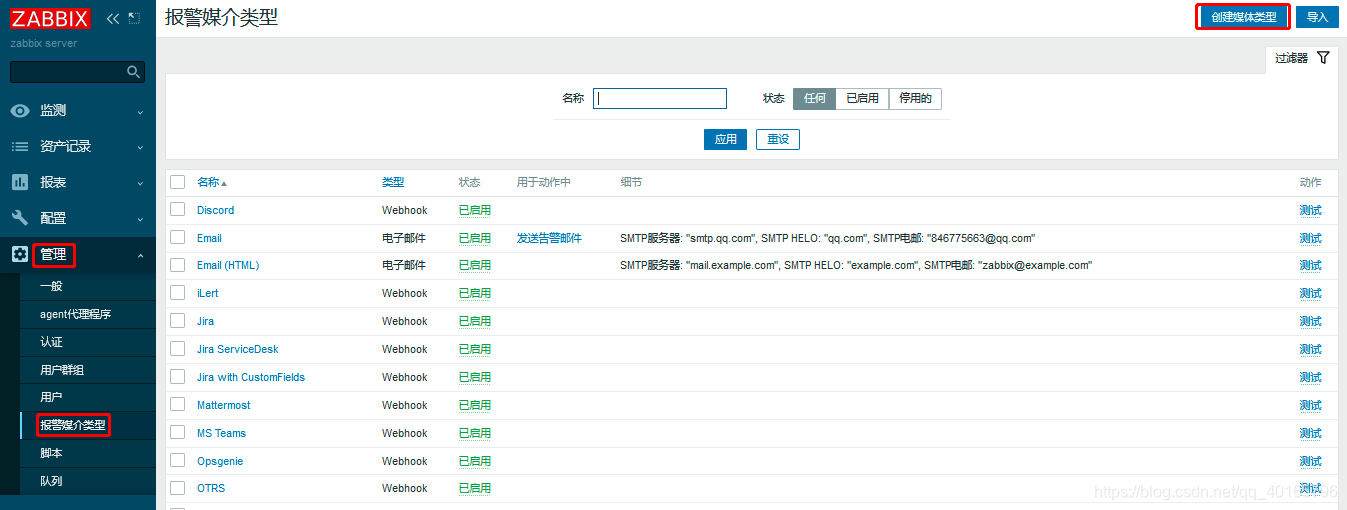Click 测试 for the iLert row
The height and width of the screenshot is (510, 1347).
pos(1310,293)
